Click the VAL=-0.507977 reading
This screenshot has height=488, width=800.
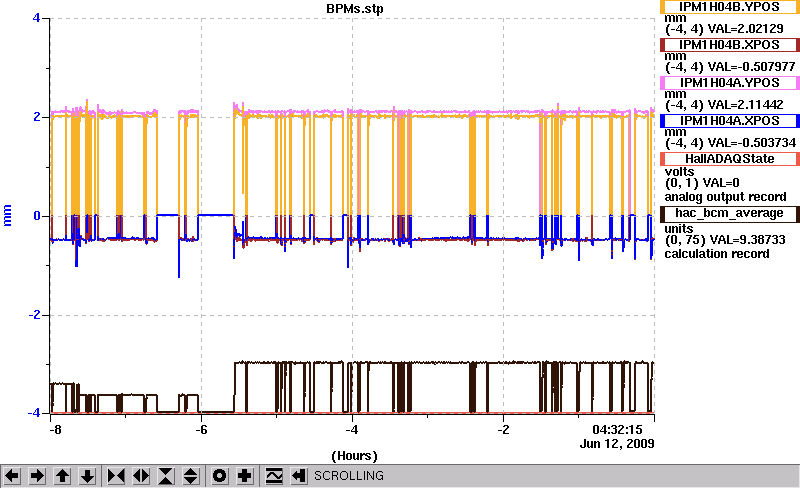pyautogui.click(x=752, y=67)
